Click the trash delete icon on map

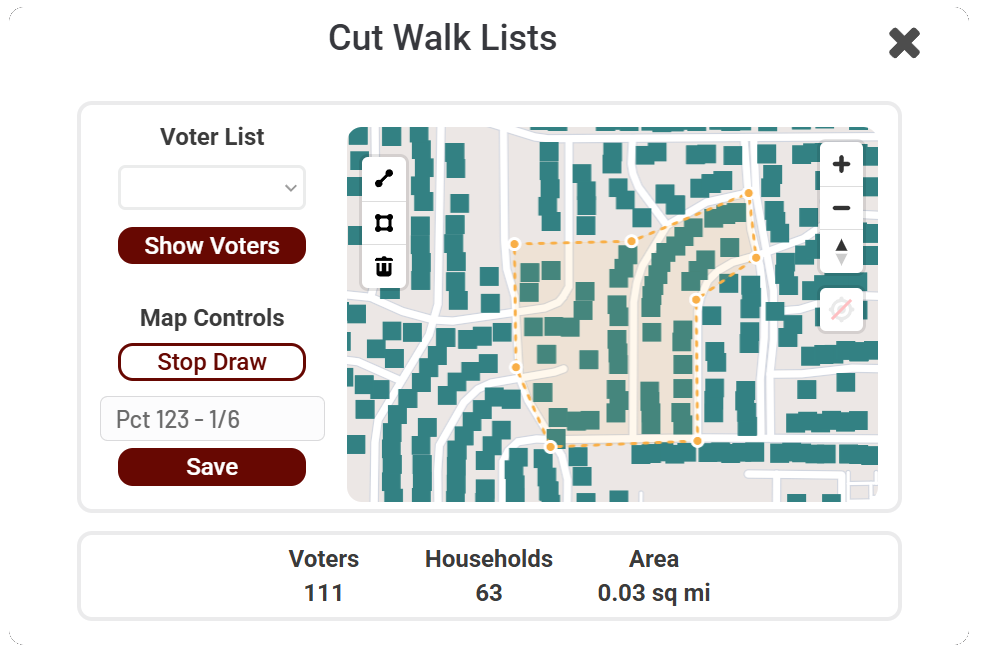384,266
